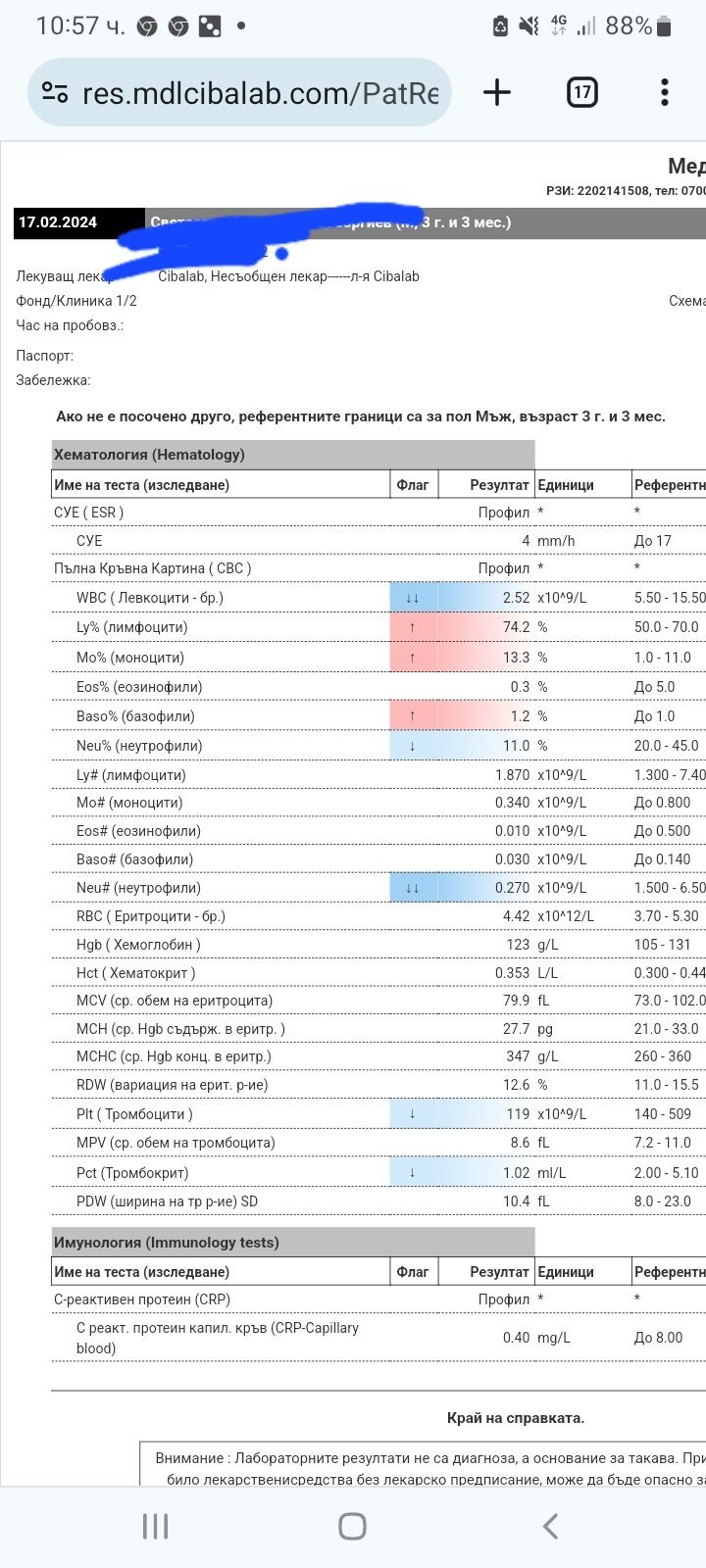Image resolution: width=706 pixels, height=1568 pixels.
Task: Tap the CRP capillary blood result 0.40
Action: [516, 1338]
